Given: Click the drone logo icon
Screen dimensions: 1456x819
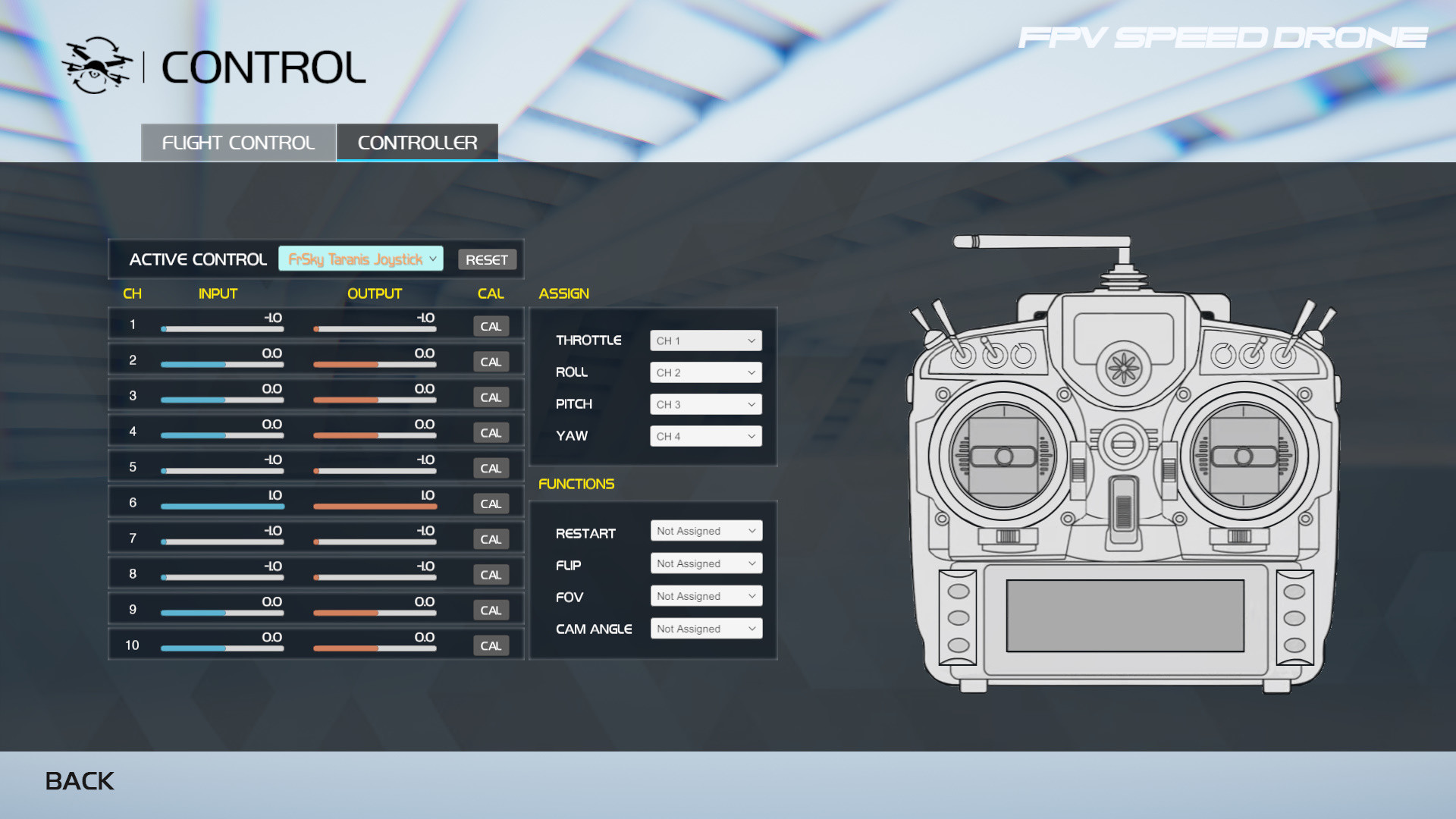Looking at the screenshot, I should (x=96, y=66).
